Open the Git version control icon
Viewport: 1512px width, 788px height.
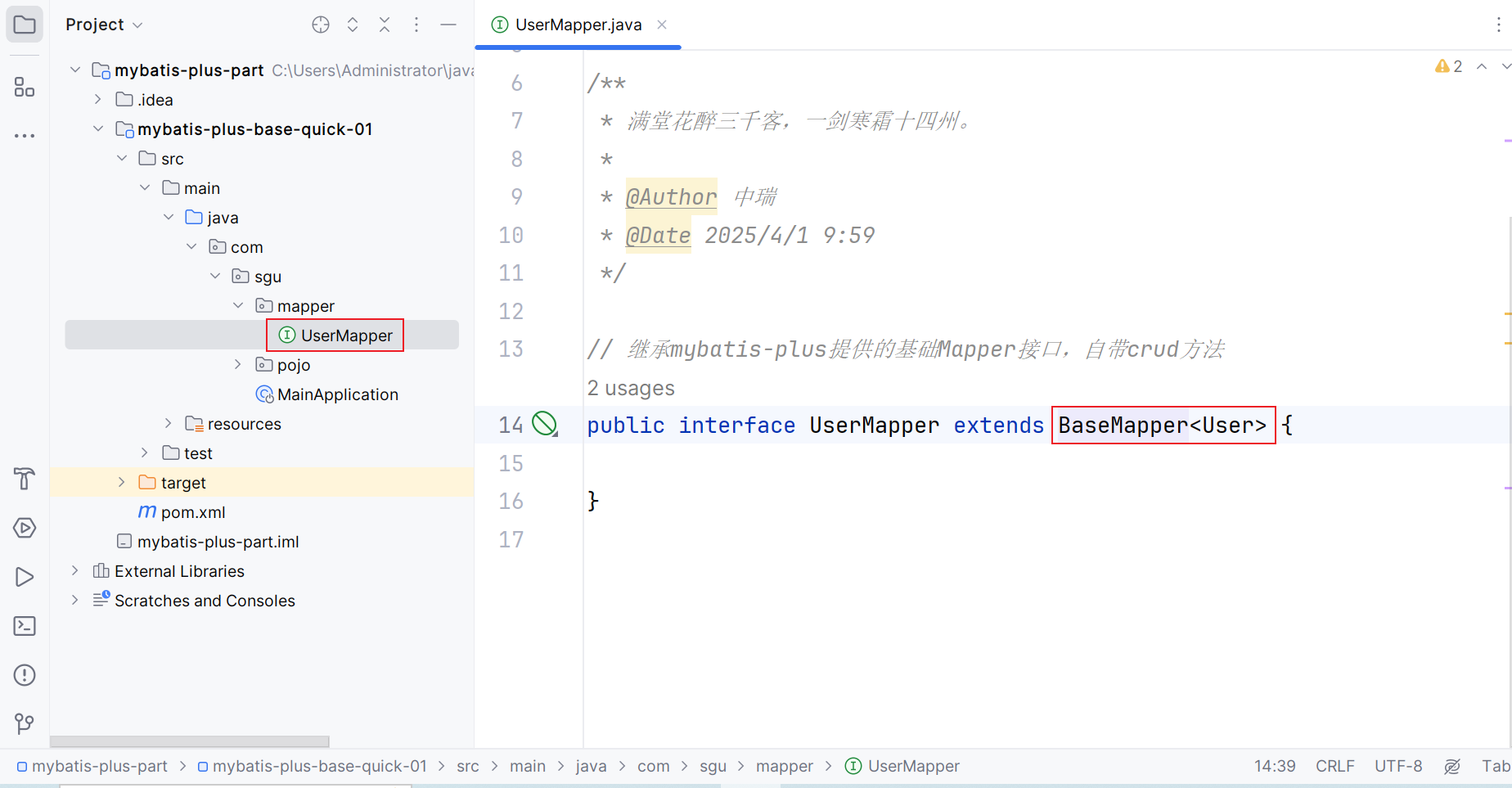(x=25, y=723)
